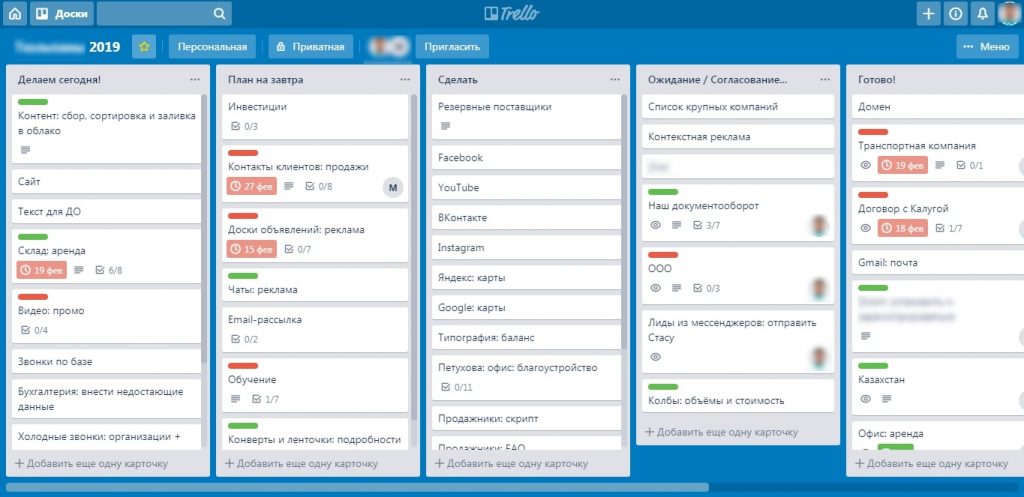
Task: Click the watch eye icon on ООО card
Action: (656, 288)
